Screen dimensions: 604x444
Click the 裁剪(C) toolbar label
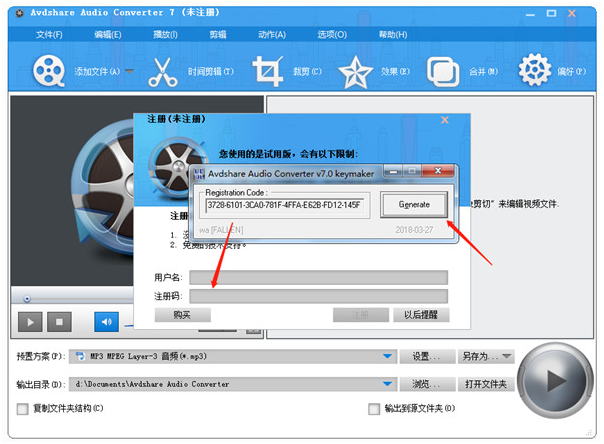pos(307,72)
